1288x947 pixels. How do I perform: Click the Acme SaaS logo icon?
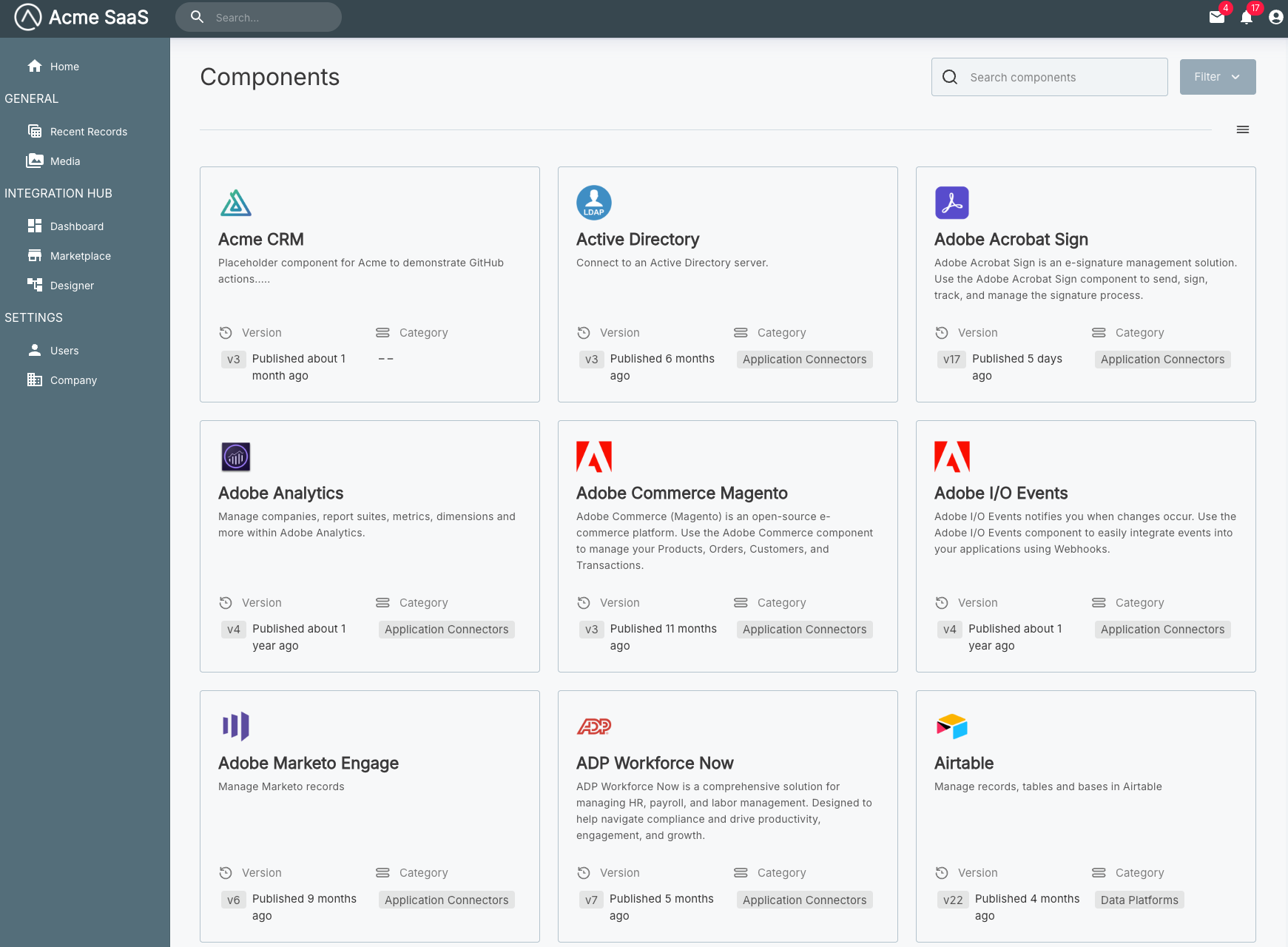point(27,16)
